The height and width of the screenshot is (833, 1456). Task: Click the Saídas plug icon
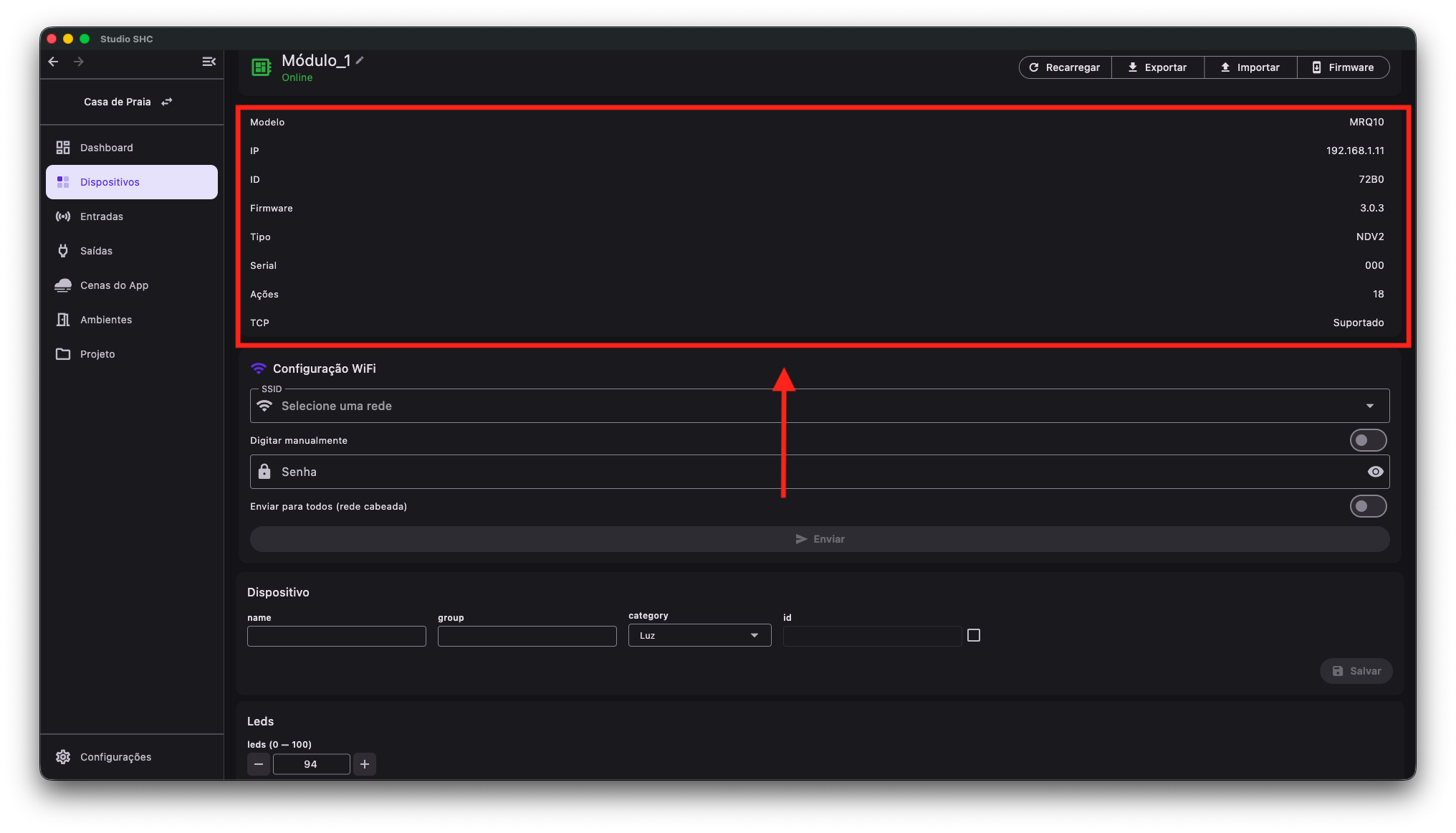(x=63, y=251)
